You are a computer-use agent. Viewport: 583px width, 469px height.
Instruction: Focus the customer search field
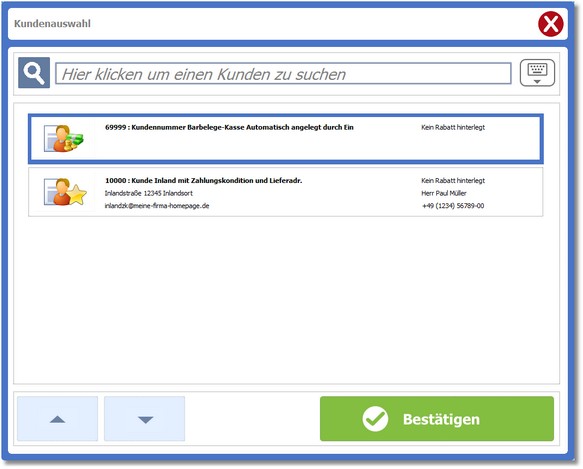click(283, 74)
